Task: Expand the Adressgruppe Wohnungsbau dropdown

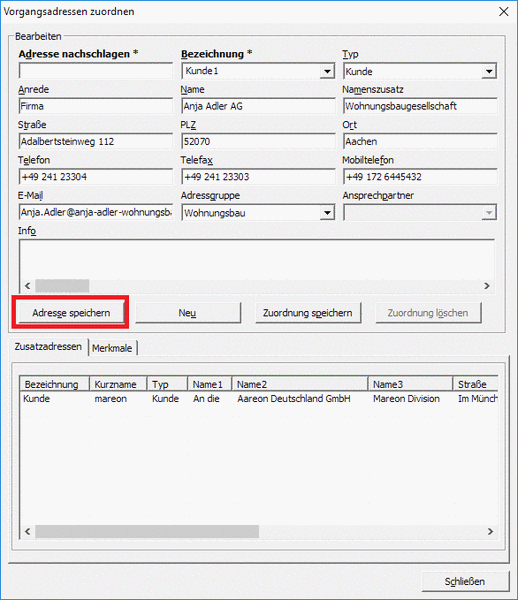Action: click(x=327, y=212)
